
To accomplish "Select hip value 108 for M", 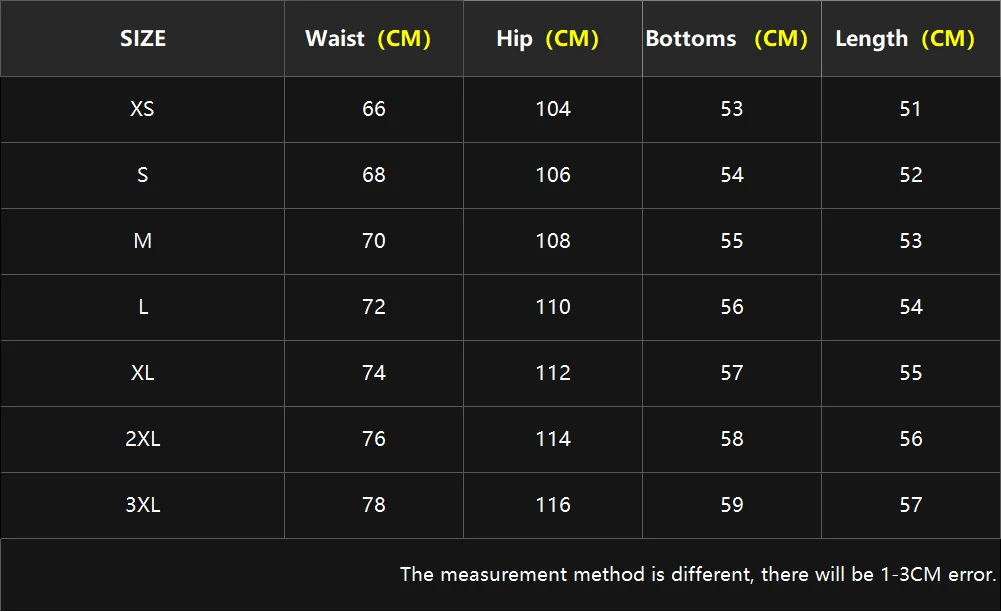I will 553,241.
